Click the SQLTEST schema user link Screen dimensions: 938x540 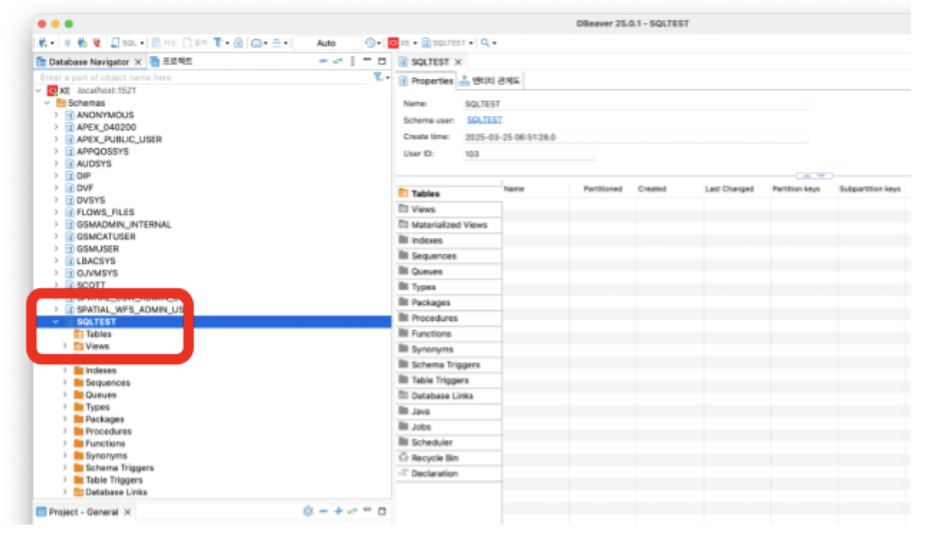(484, 120)
